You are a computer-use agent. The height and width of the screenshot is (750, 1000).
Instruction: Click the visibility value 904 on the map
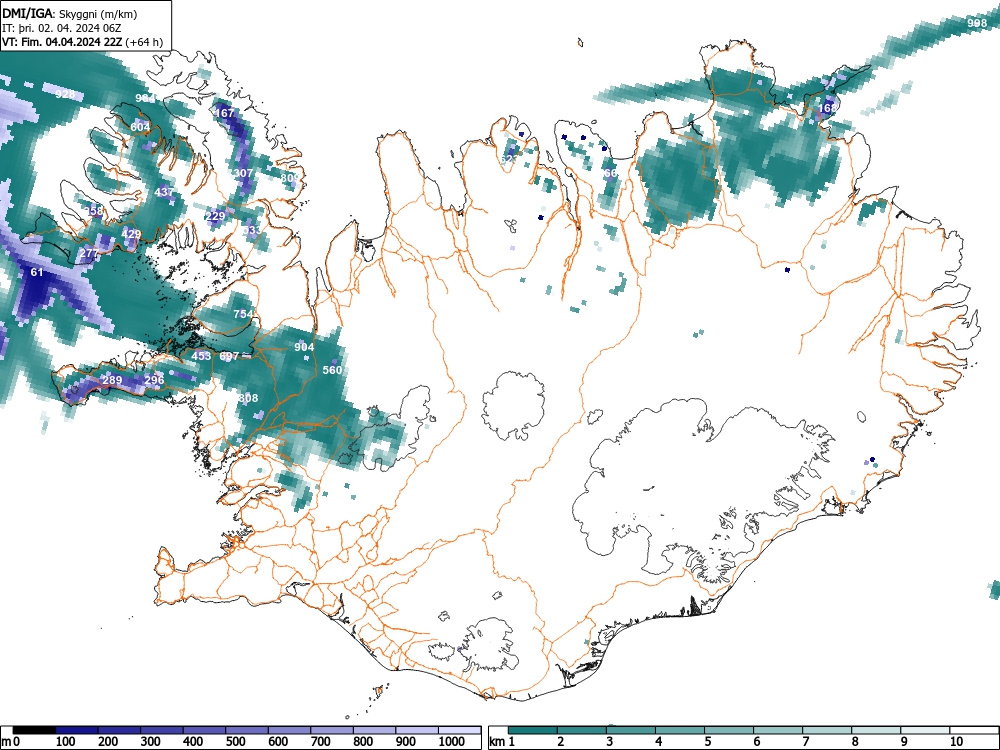coord(304,347)
